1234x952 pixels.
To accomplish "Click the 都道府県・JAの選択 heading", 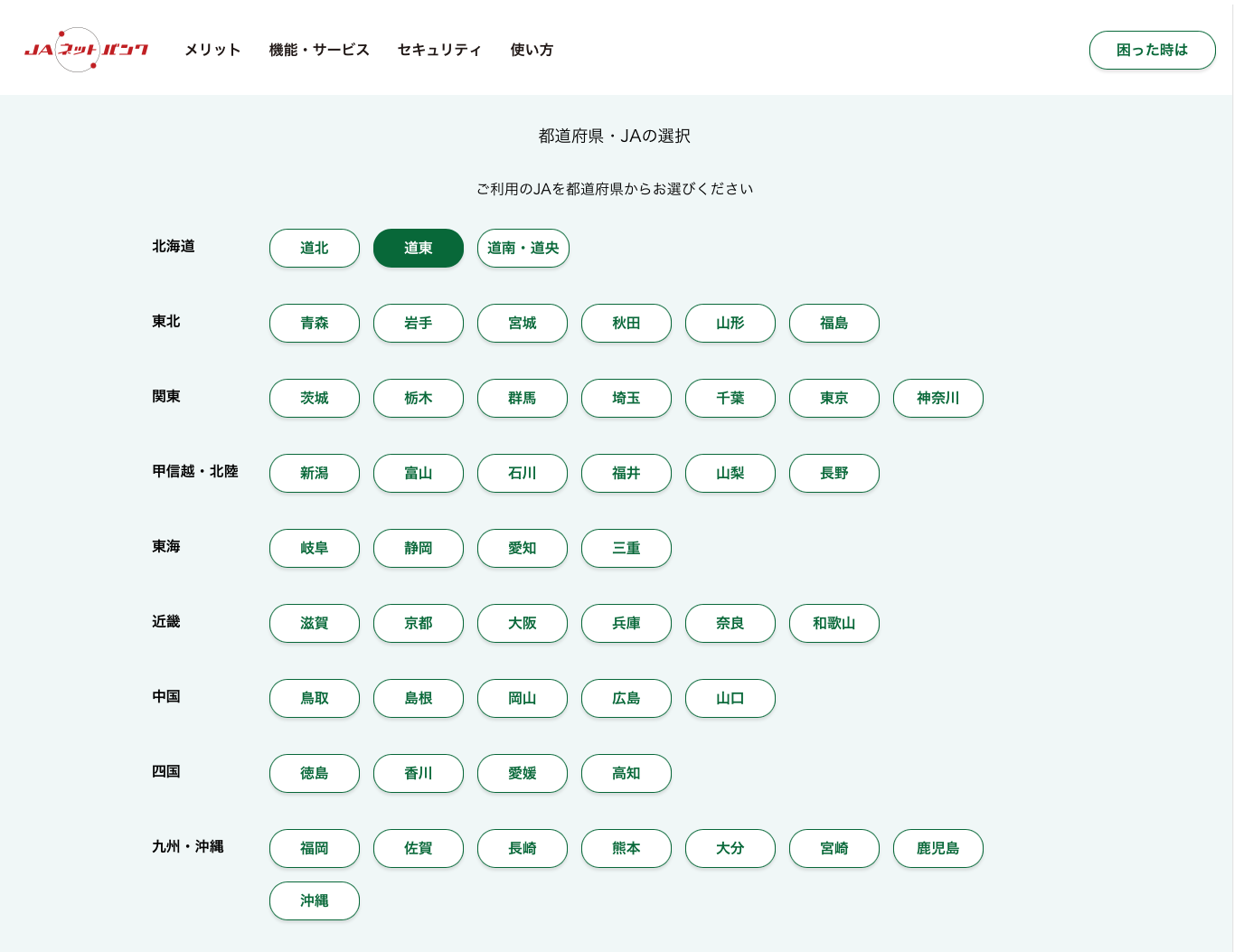I will 615,136.
